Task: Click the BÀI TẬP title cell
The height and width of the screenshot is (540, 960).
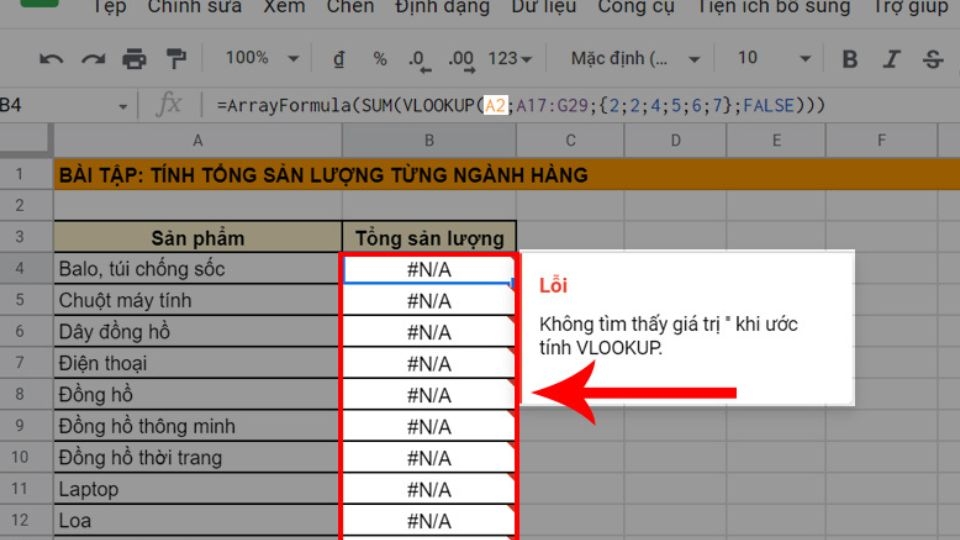Action: coord(507,174)
